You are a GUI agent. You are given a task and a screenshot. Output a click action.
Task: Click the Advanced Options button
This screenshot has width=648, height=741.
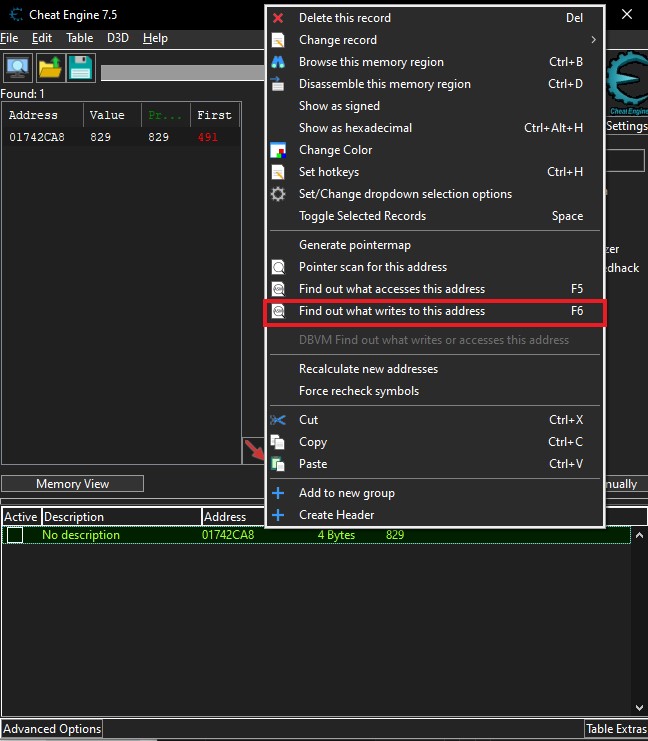[51, 729]
